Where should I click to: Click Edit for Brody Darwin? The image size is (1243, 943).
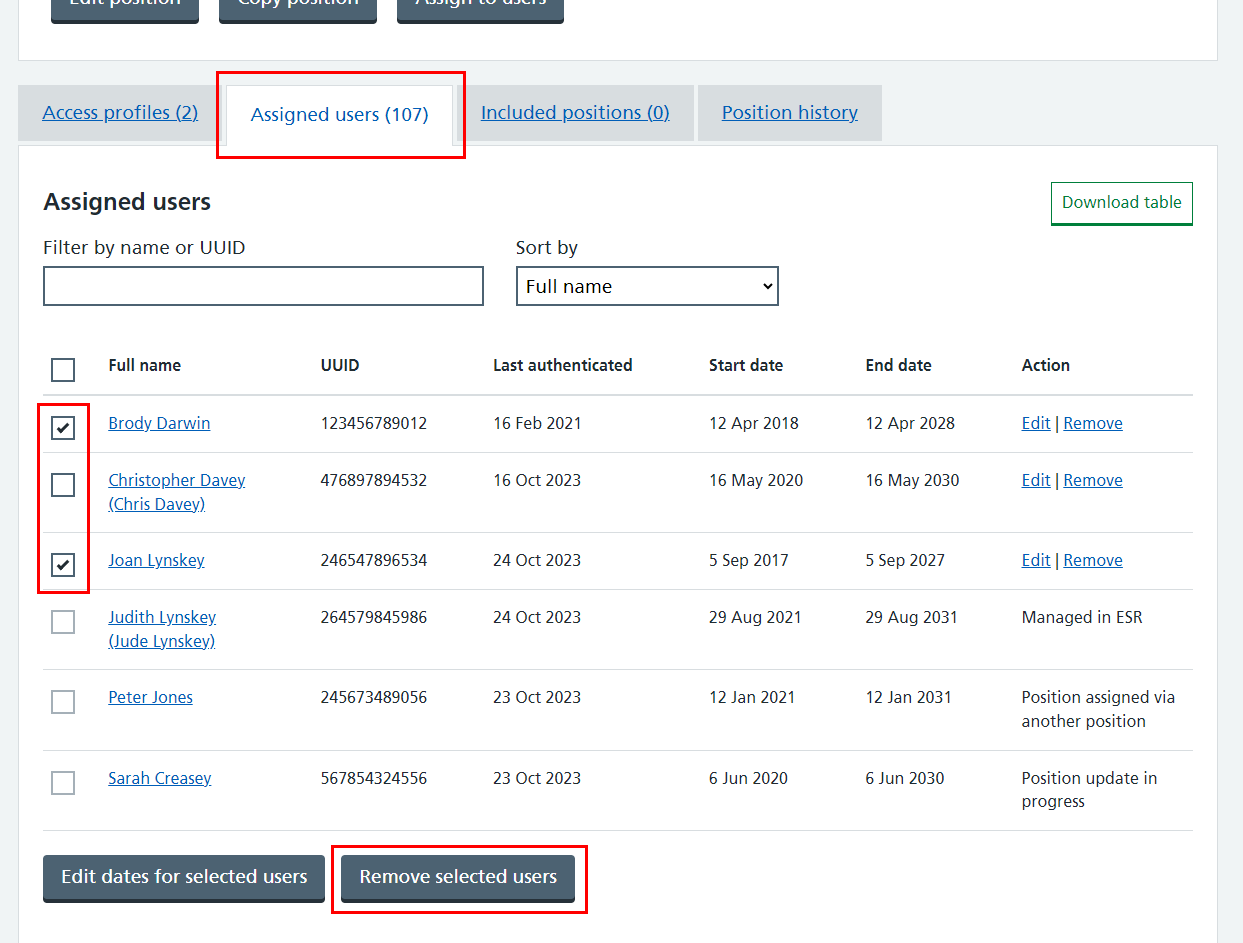[x=1036, y=423]
